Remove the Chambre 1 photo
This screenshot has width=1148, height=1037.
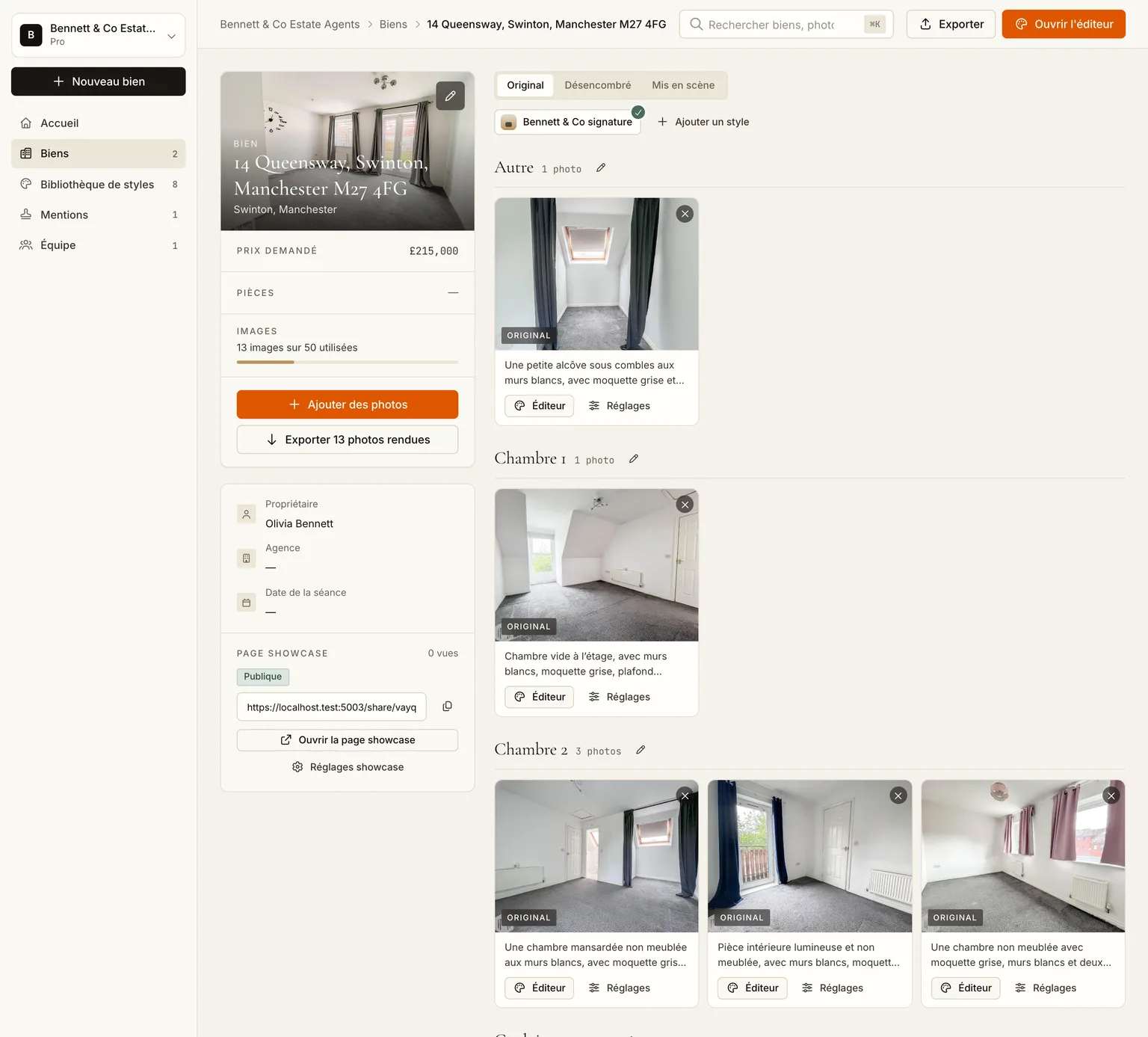click(x=685, y=505)
